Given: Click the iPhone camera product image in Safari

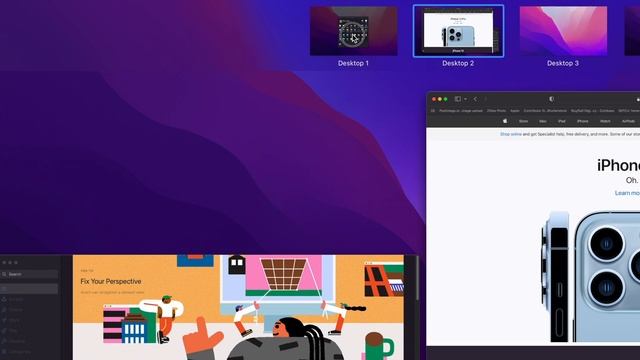Looking at the screenshot, I should tap(591, 277).
